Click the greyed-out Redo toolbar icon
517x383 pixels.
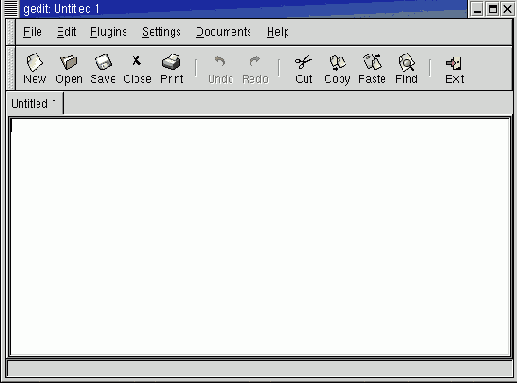pos(255,69)
